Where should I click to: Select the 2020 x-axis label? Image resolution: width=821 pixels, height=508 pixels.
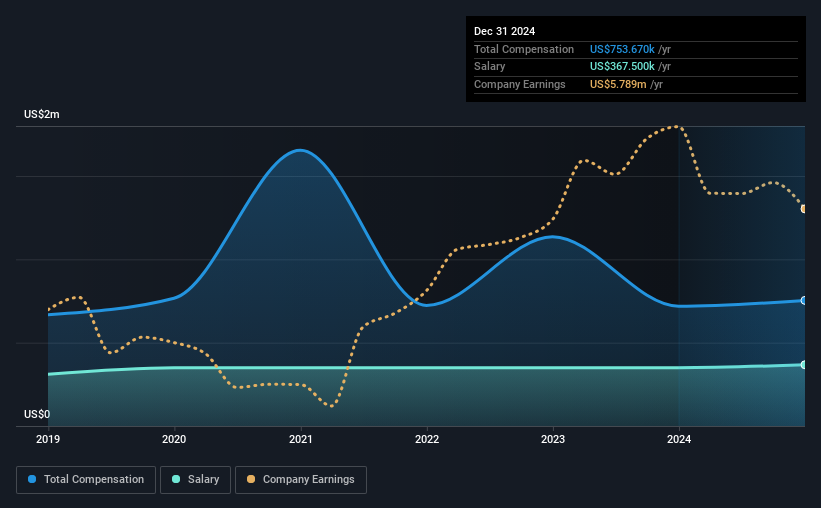[174, 439]
